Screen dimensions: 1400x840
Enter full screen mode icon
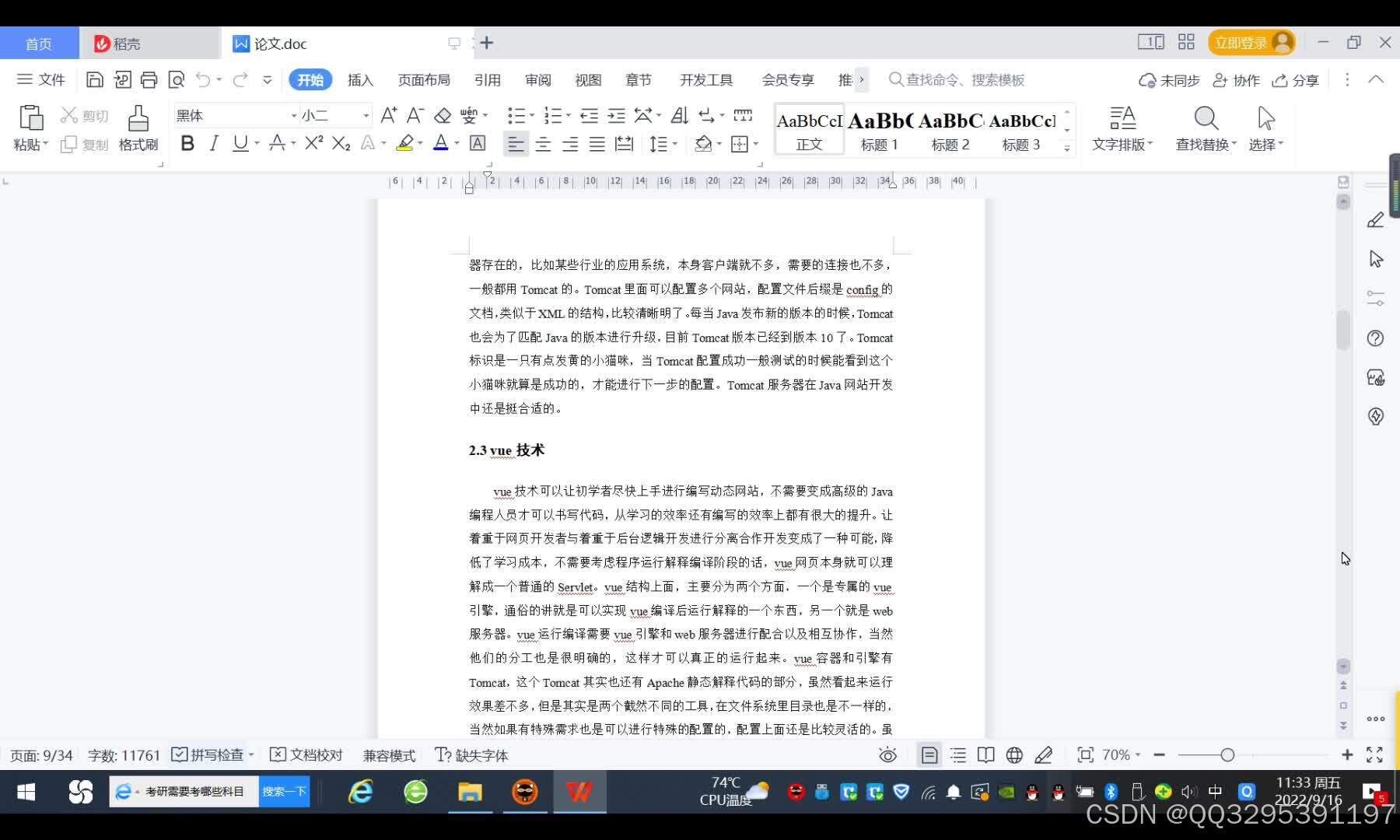[1374, 754]
